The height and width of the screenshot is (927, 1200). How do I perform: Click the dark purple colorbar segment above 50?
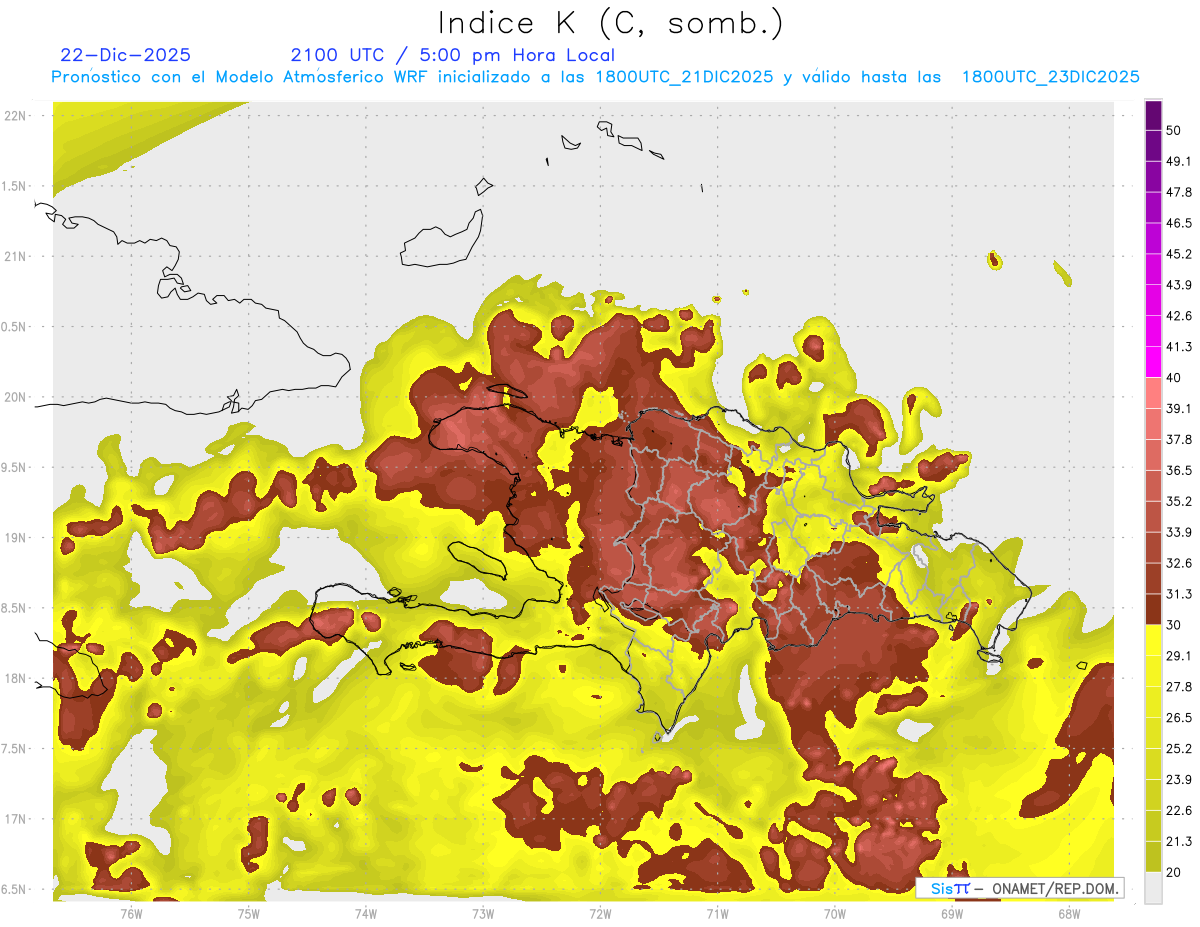coord(1153,115)
